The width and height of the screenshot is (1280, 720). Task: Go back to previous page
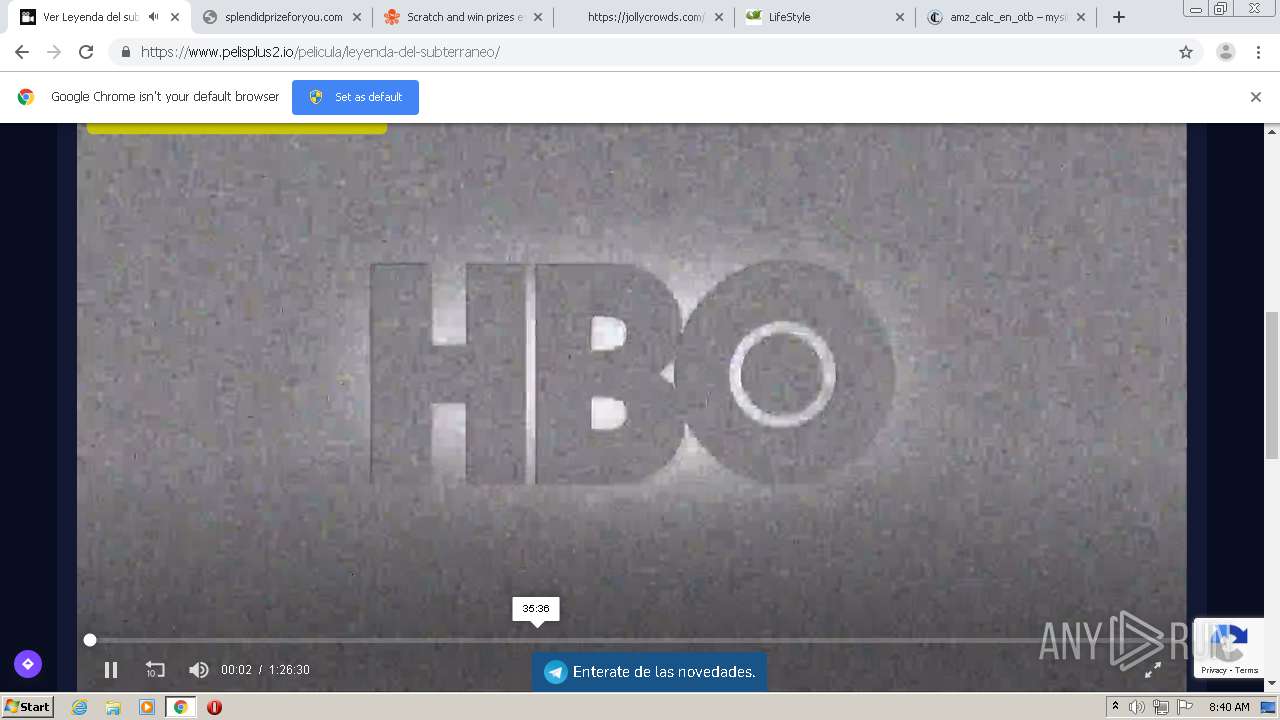22,52
